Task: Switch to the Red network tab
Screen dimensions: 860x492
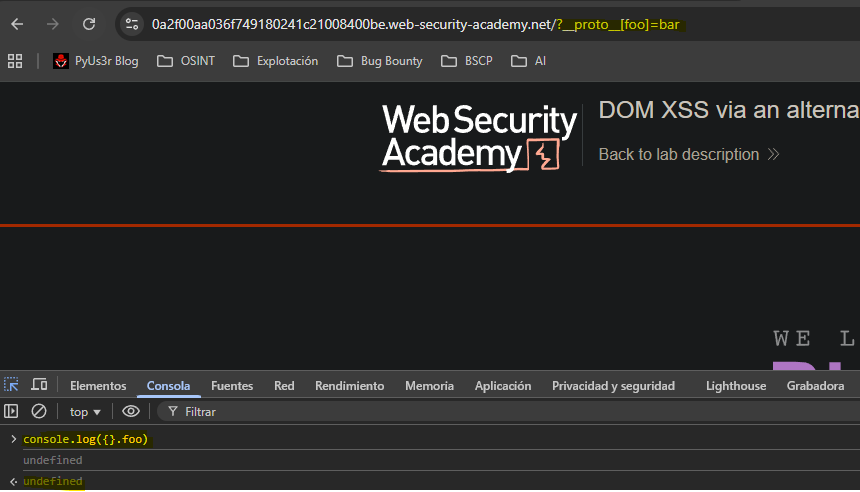Action: point(284,386)
